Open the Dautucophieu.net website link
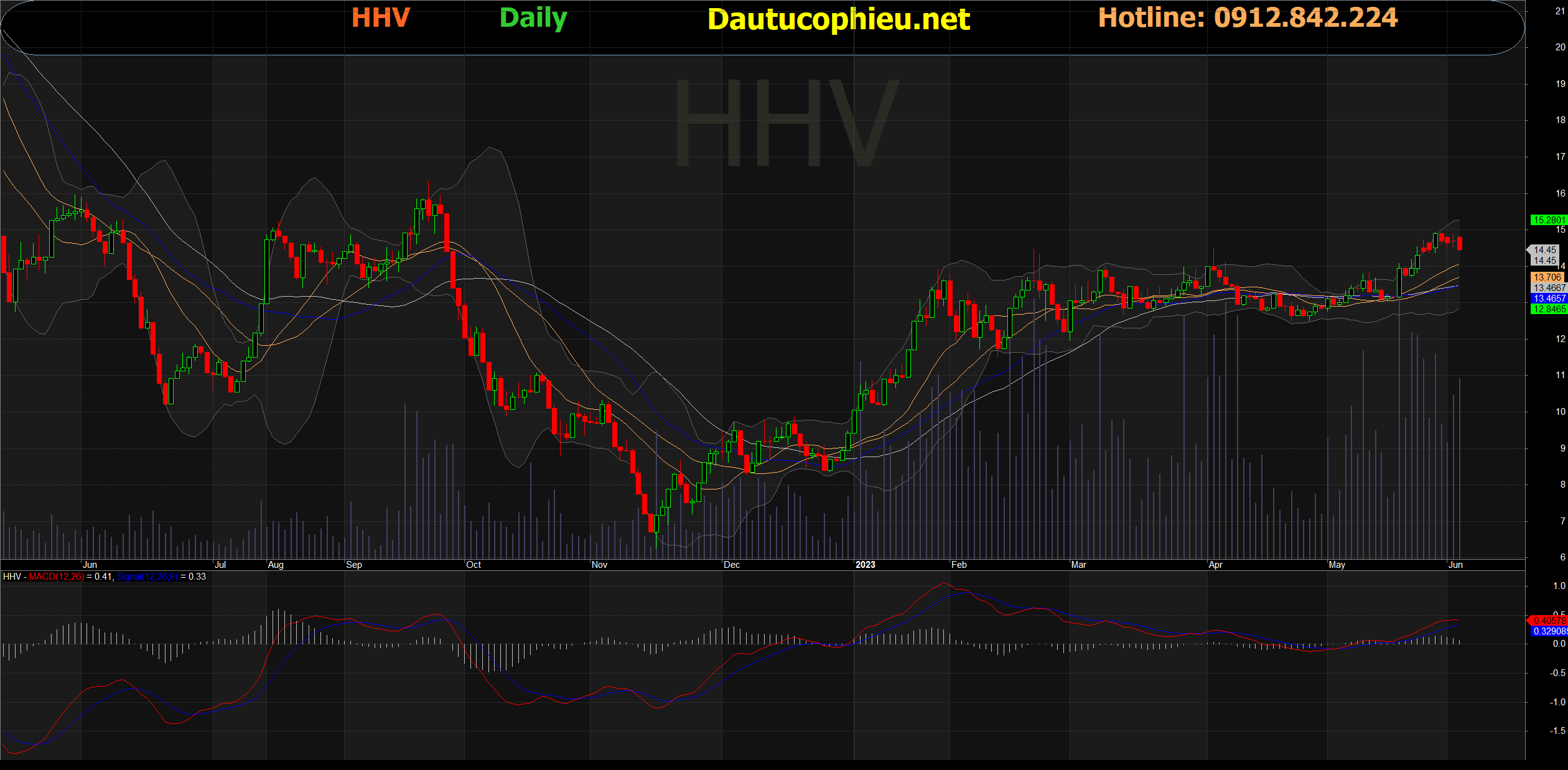Screen dimensions: 1568x770 (838, 20)
